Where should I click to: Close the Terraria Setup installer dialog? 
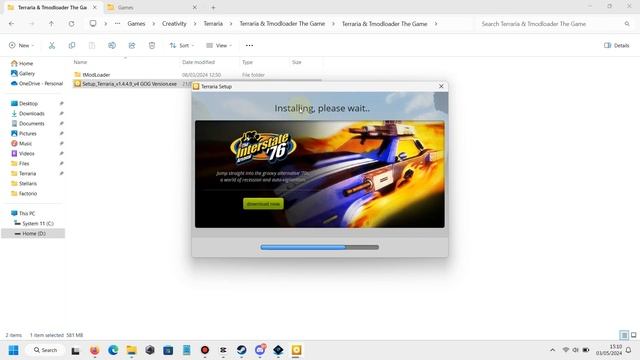(x=441, y=86)
